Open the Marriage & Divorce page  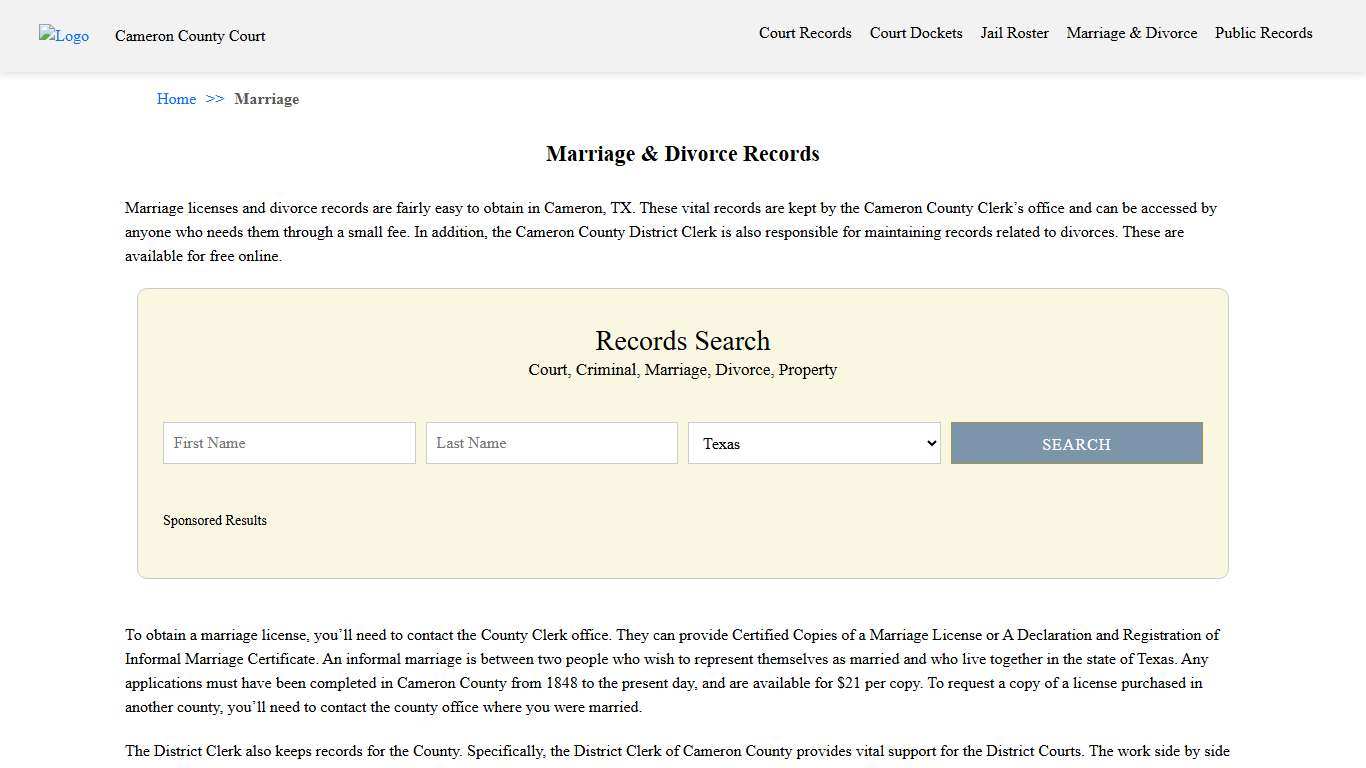pyautogui.click(x=1131, y=33)
